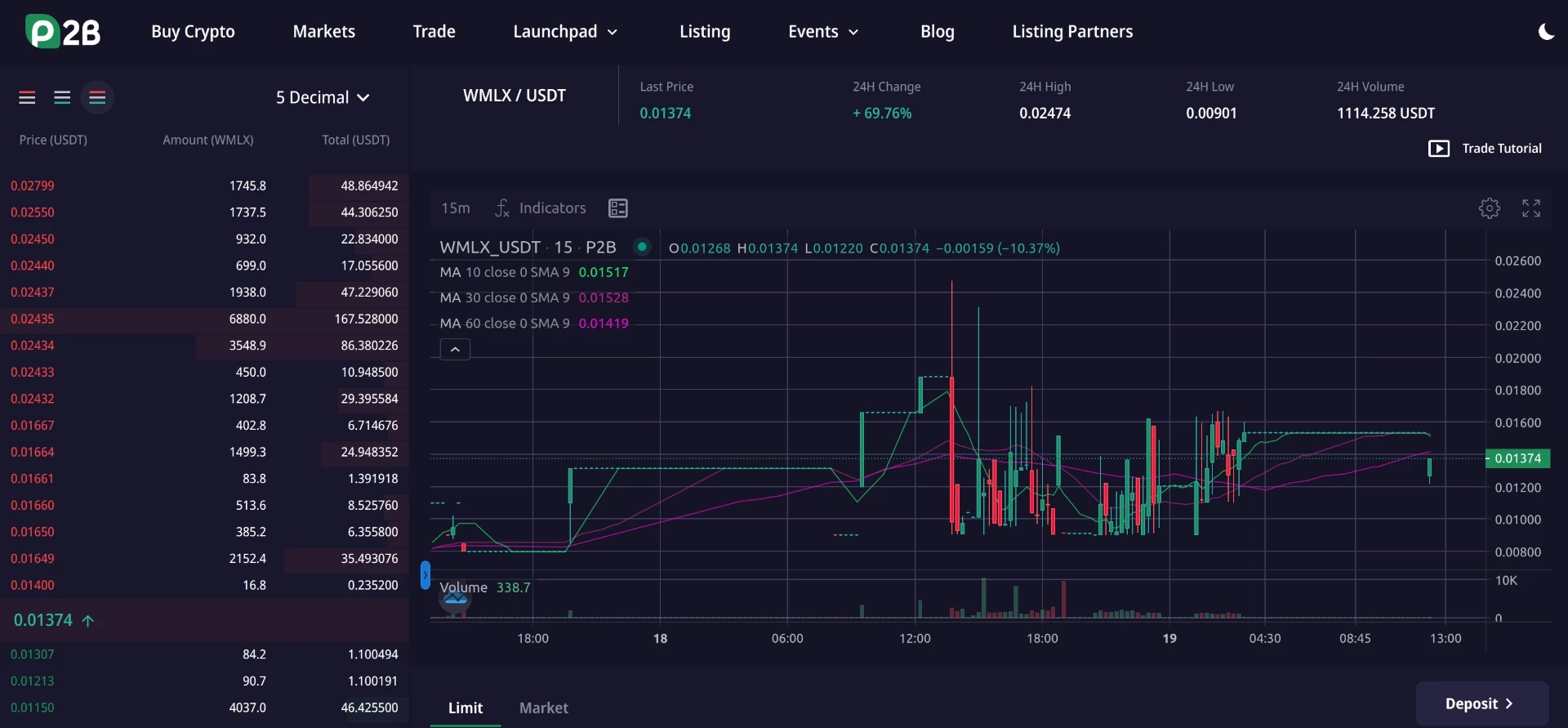Viewport: 1568px width, 728px height.
Task: Enter fullscreen chart mode
Action: click(x=1531, y=208)
